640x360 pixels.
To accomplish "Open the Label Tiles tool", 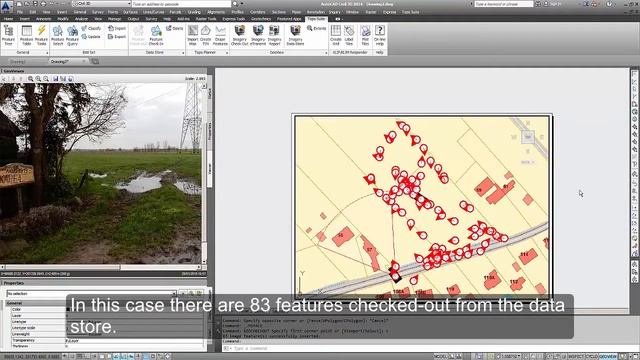I will pyautogui.click(x=349, y=35).
